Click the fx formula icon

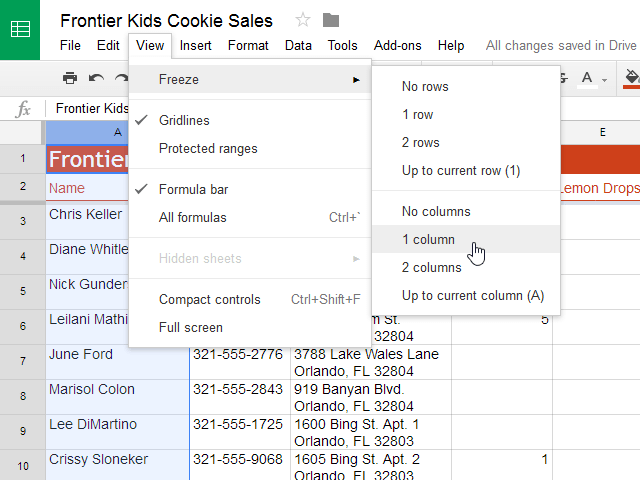pyautogui.click(x=23, y=108)
